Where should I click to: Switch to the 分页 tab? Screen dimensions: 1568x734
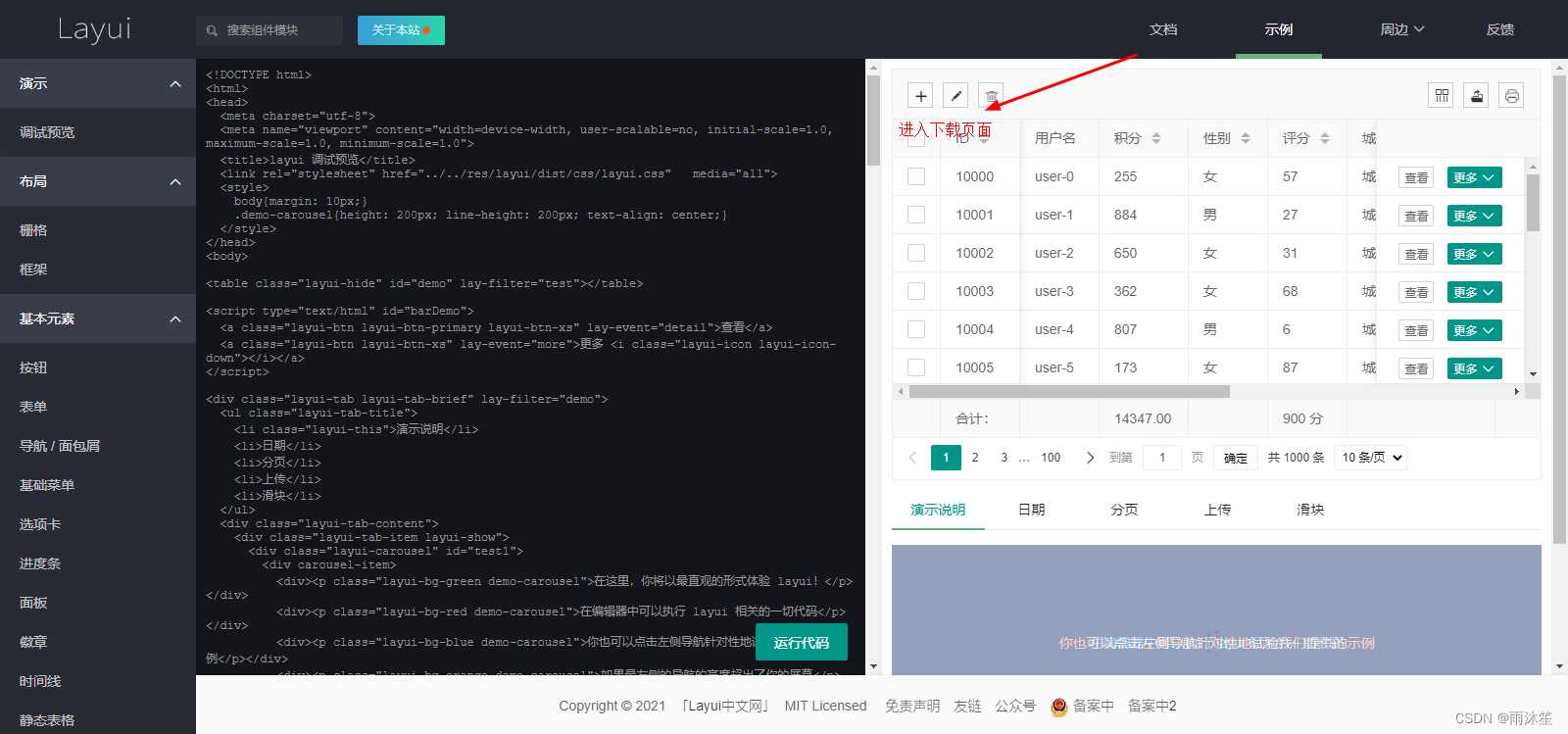tap(1124, 510)
